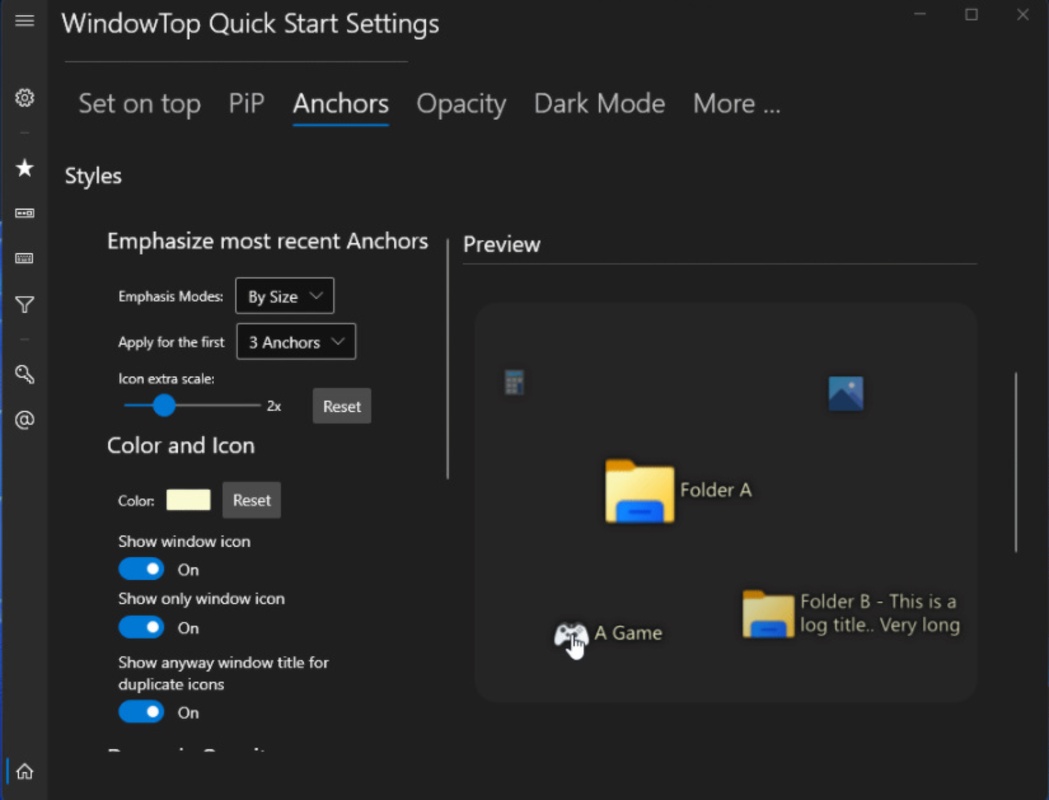Reset the anchor color
The image size is (1049, 800).
252,500
